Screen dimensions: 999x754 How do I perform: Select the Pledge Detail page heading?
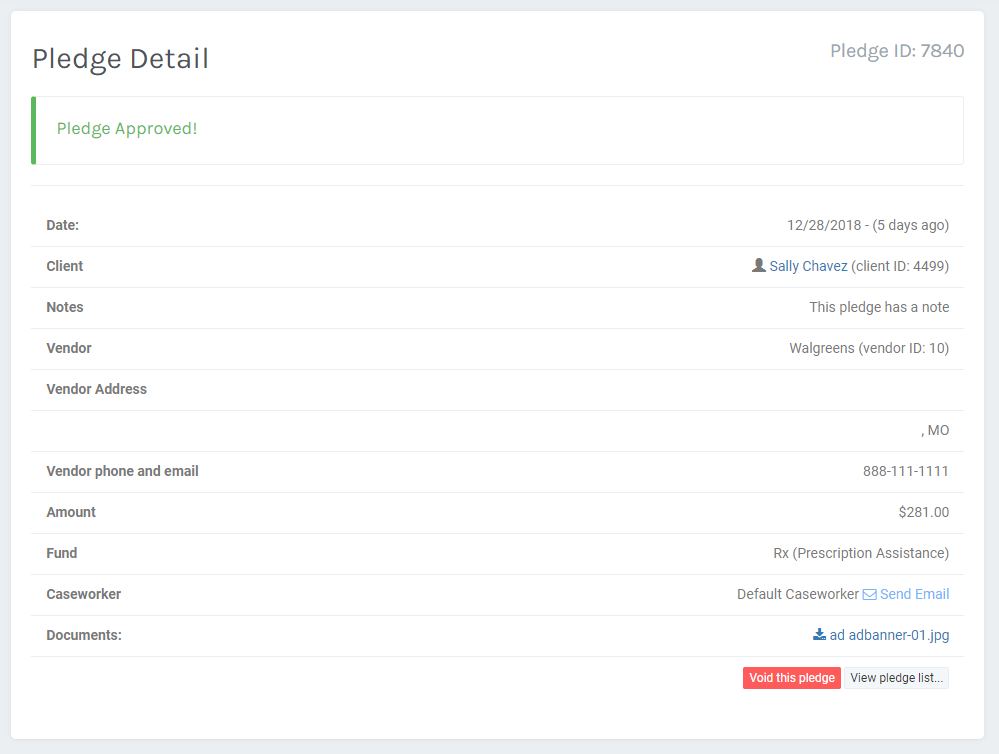click(120, 59)
